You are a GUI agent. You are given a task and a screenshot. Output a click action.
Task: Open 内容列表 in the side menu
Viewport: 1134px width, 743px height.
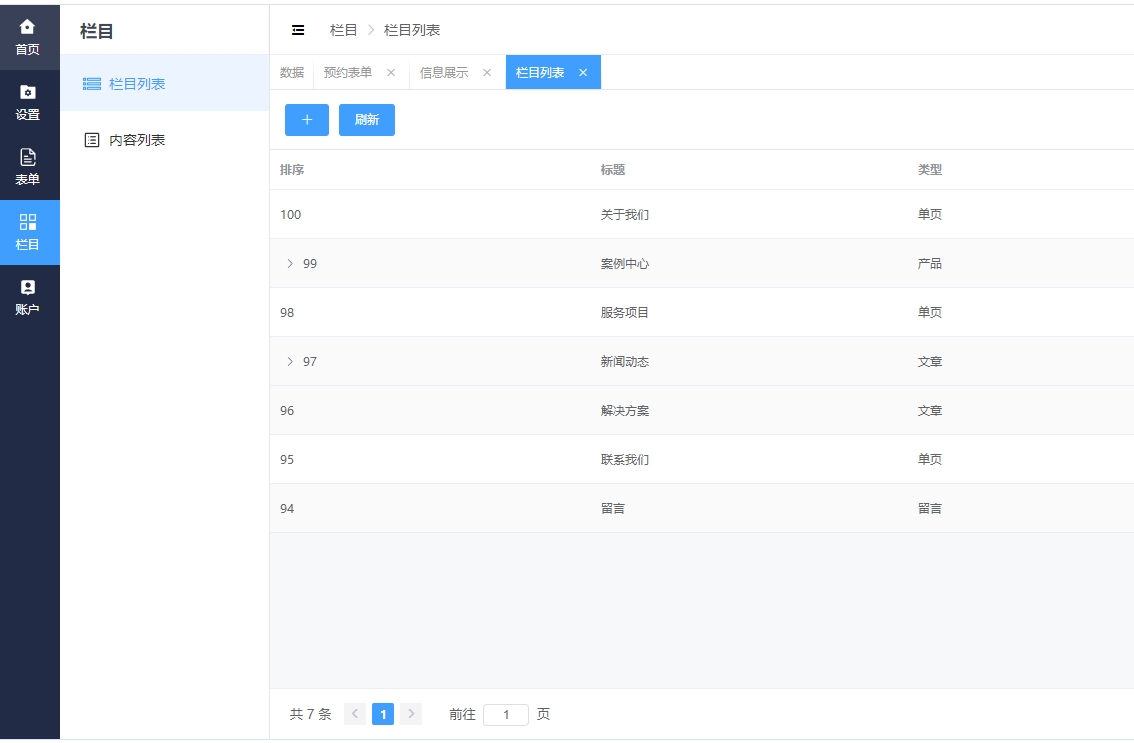click(137, 140)
